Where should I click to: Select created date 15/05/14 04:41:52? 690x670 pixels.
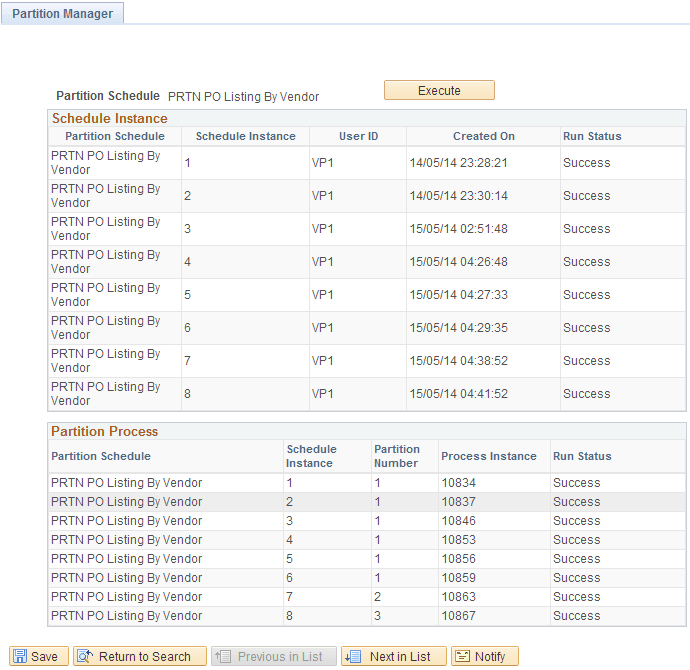tap(459, 394)
